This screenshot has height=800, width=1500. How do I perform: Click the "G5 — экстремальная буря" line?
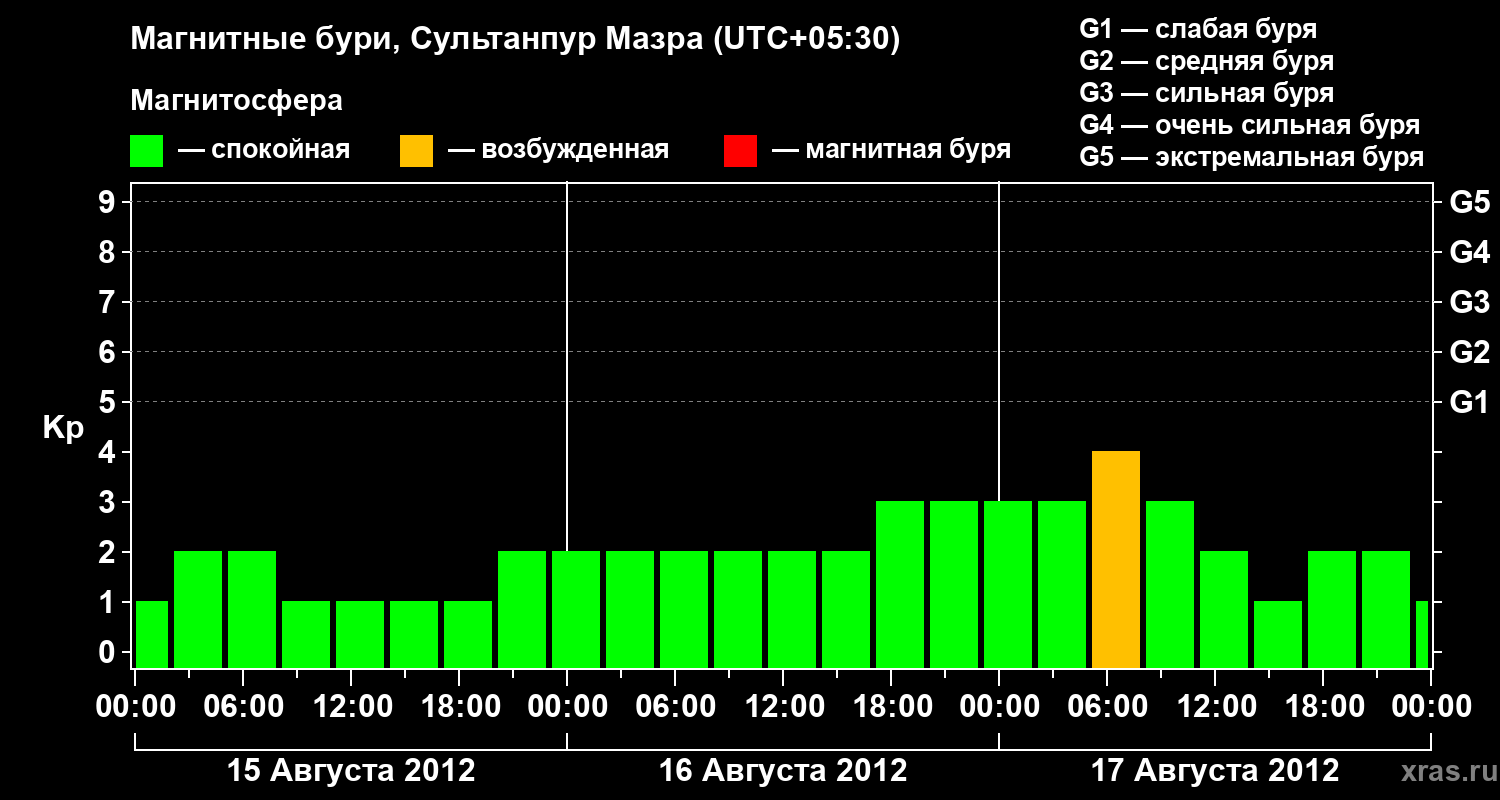(x=1252, y=157)
